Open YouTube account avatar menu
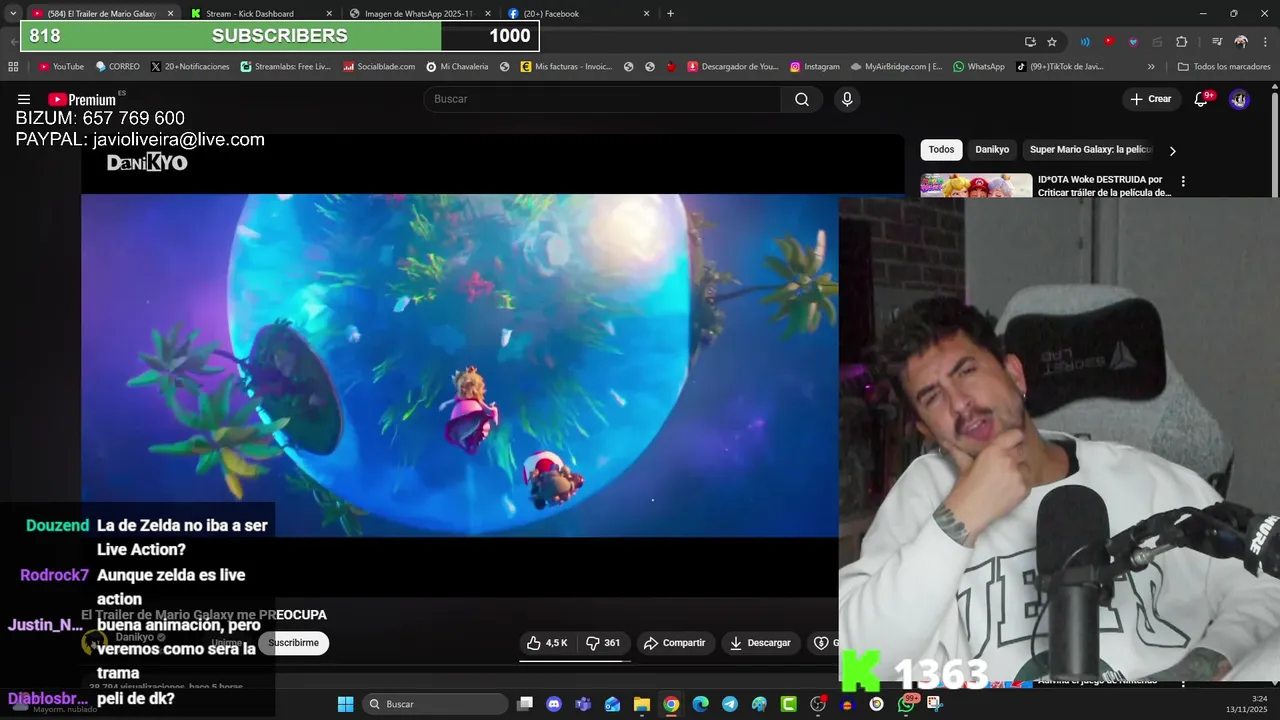 click(x=1239, y=99)
